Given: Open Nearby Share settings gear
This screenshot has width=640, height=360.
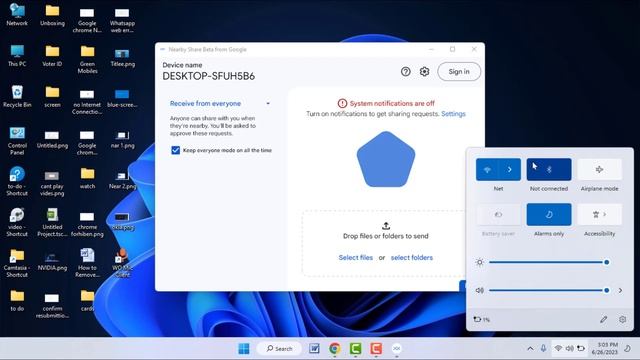Looking at the screenshot, I should coord(424,72).
